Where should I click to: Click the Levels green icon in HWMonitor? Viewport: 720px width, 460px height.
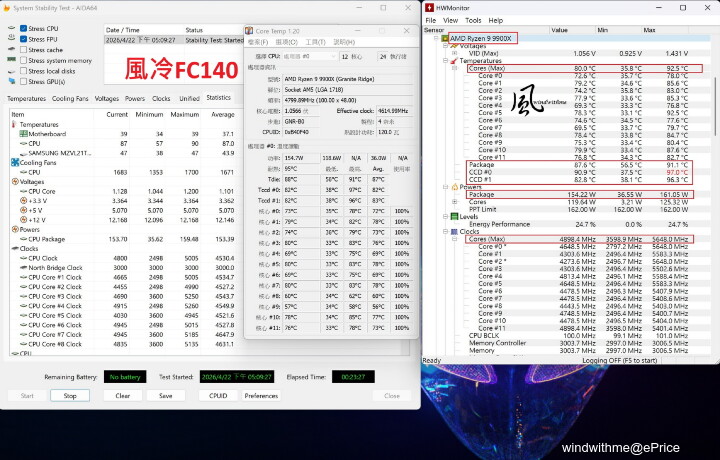click(455, 217)
